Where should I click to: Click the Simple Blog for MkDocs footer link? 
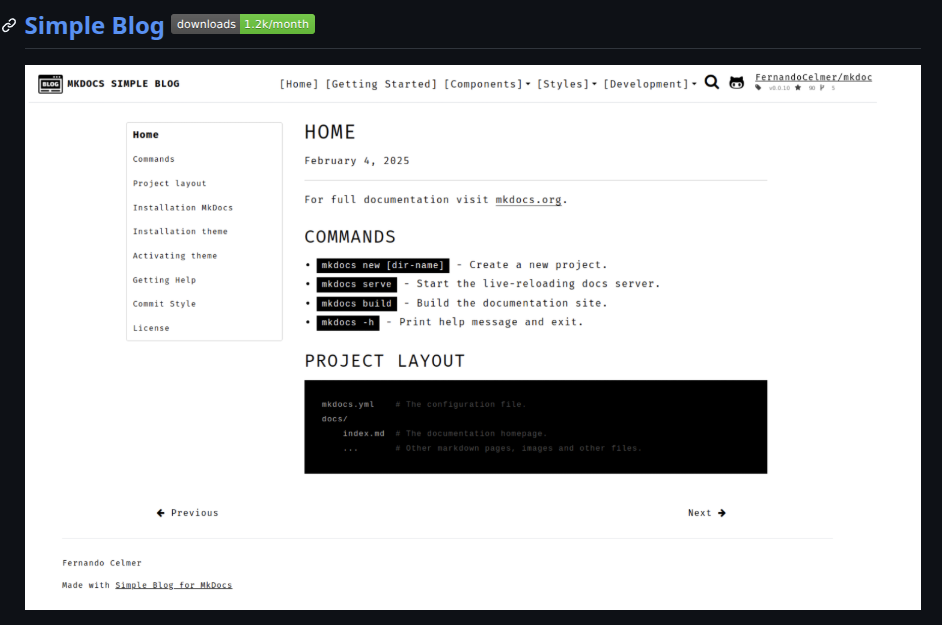[173, 585]
